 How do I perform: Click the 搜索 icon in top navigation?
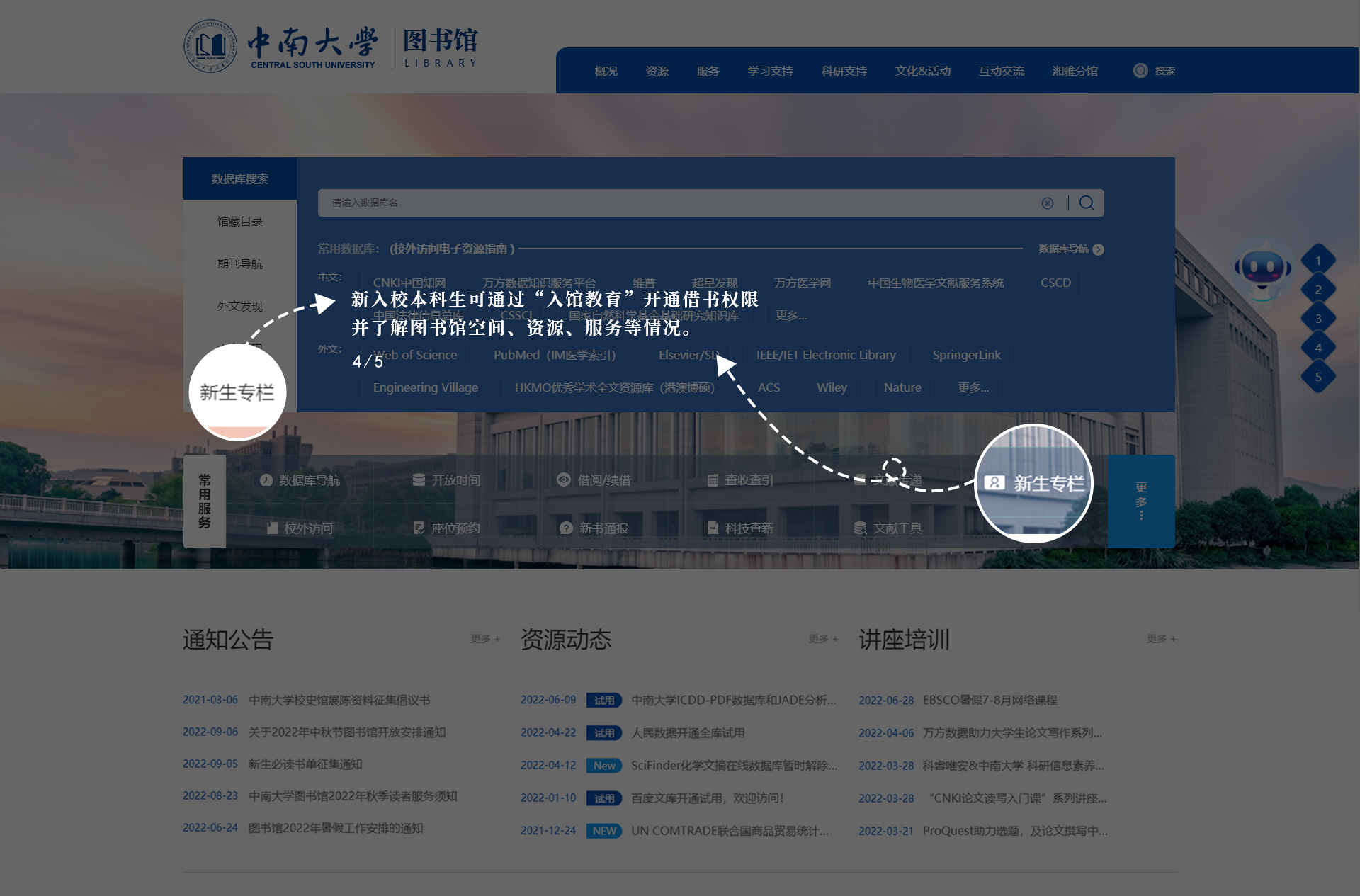point(1140,71)
